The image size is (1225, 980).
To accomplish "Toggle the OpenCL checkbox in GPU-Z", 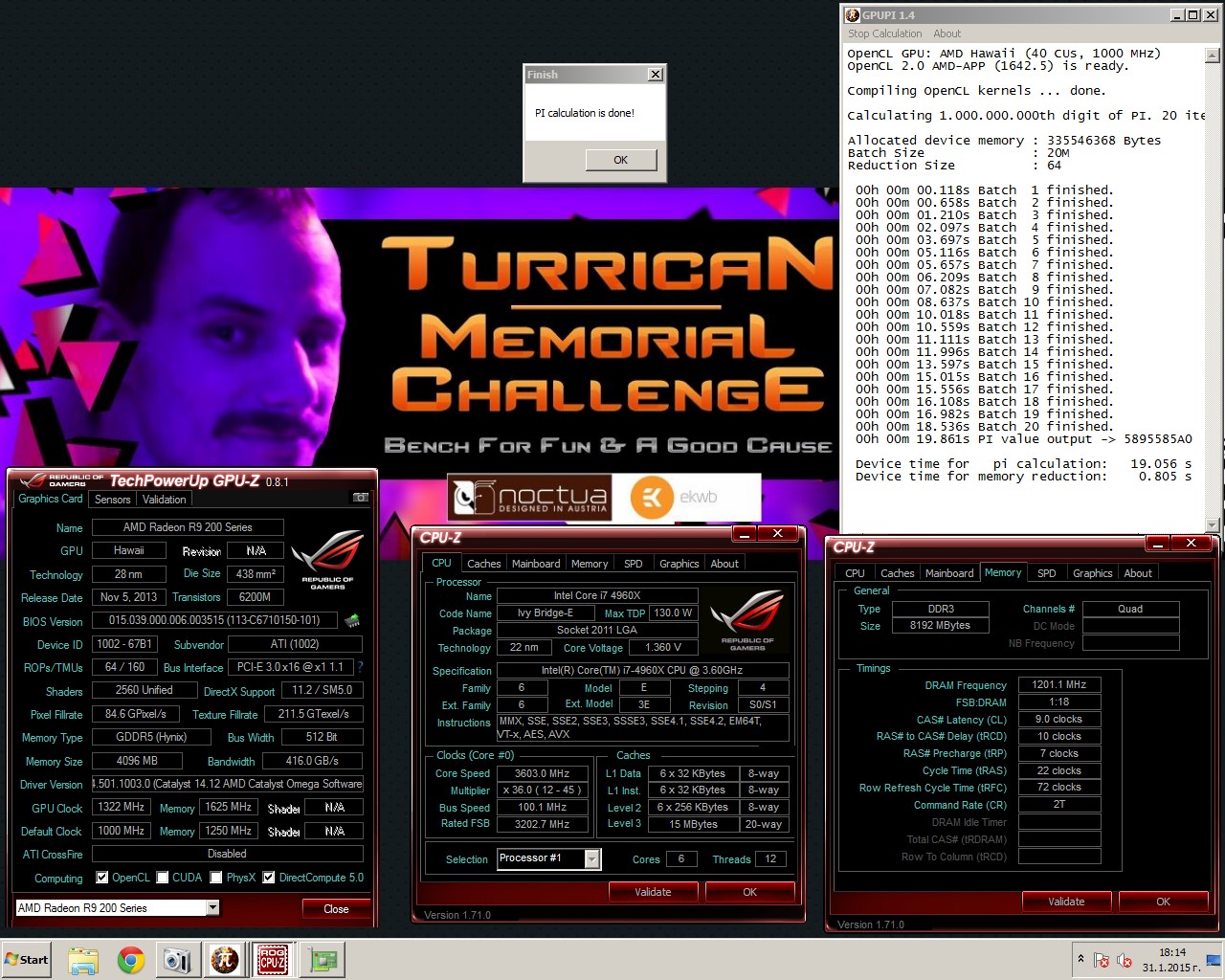I will pyautogui.click(x=102, y=878).
